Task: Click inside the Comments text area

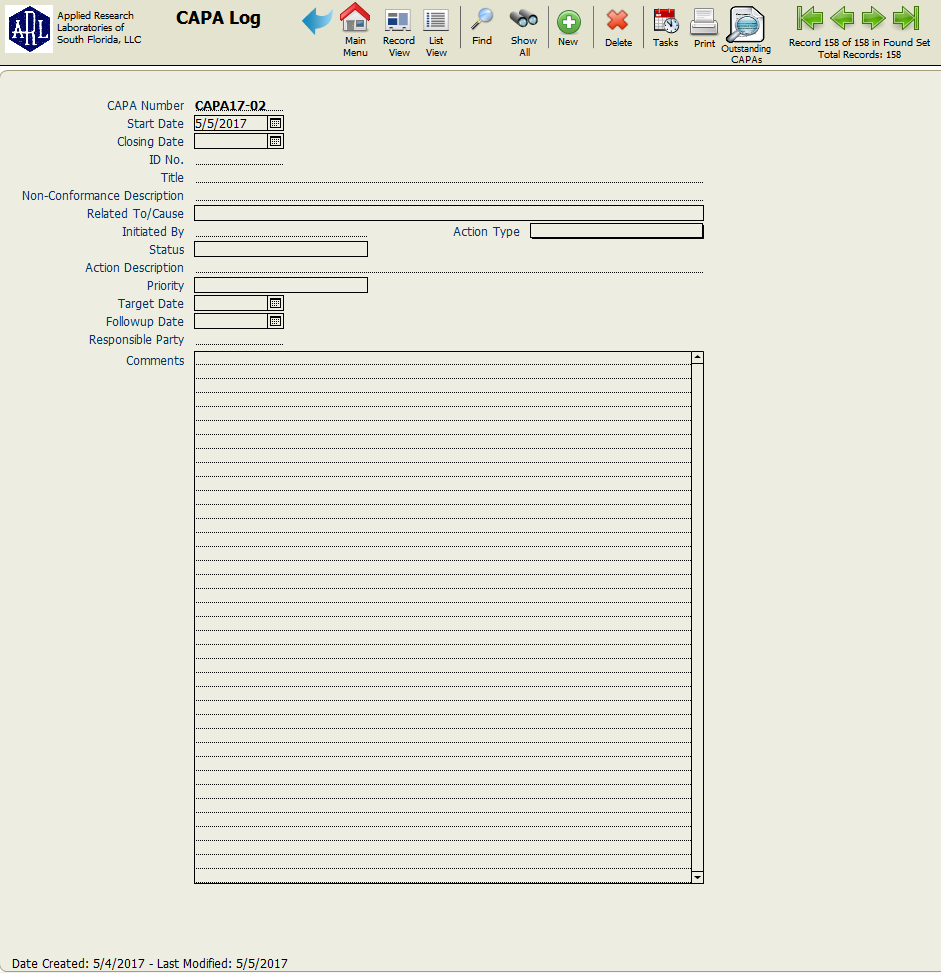Action: click(x=443, y=617)
